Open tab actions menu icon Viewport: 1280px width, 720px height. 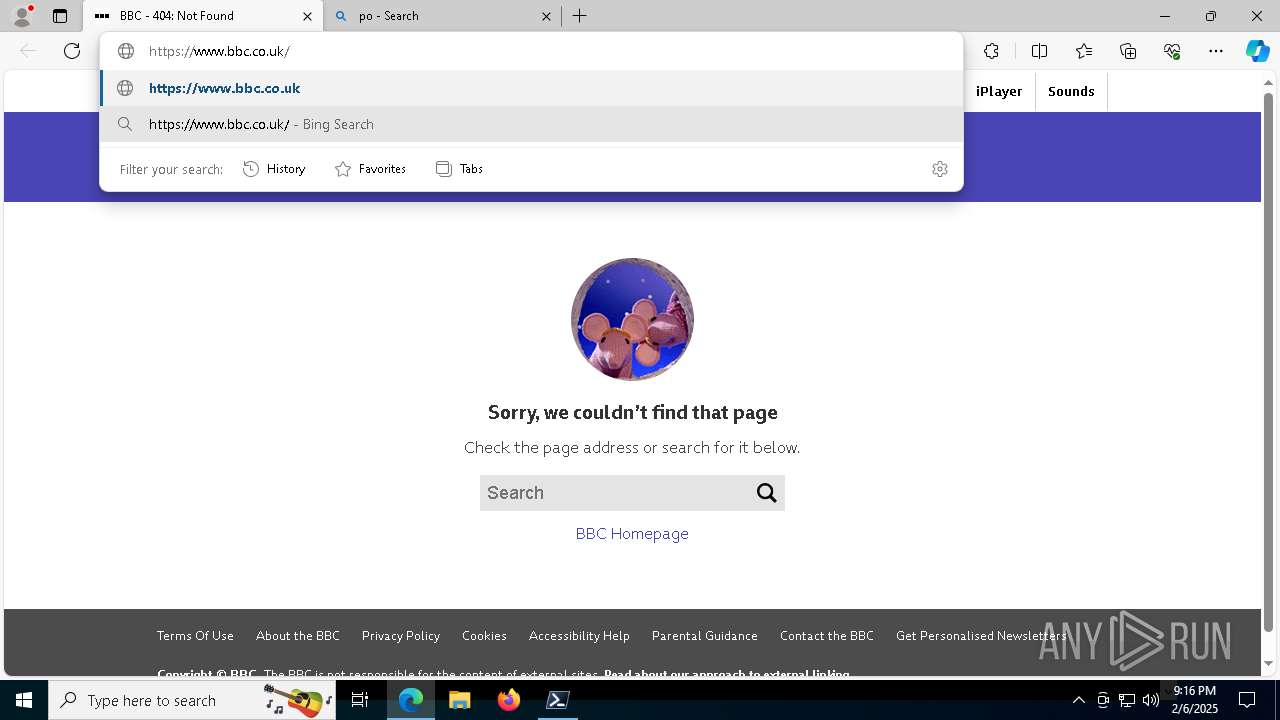[60, 16]
